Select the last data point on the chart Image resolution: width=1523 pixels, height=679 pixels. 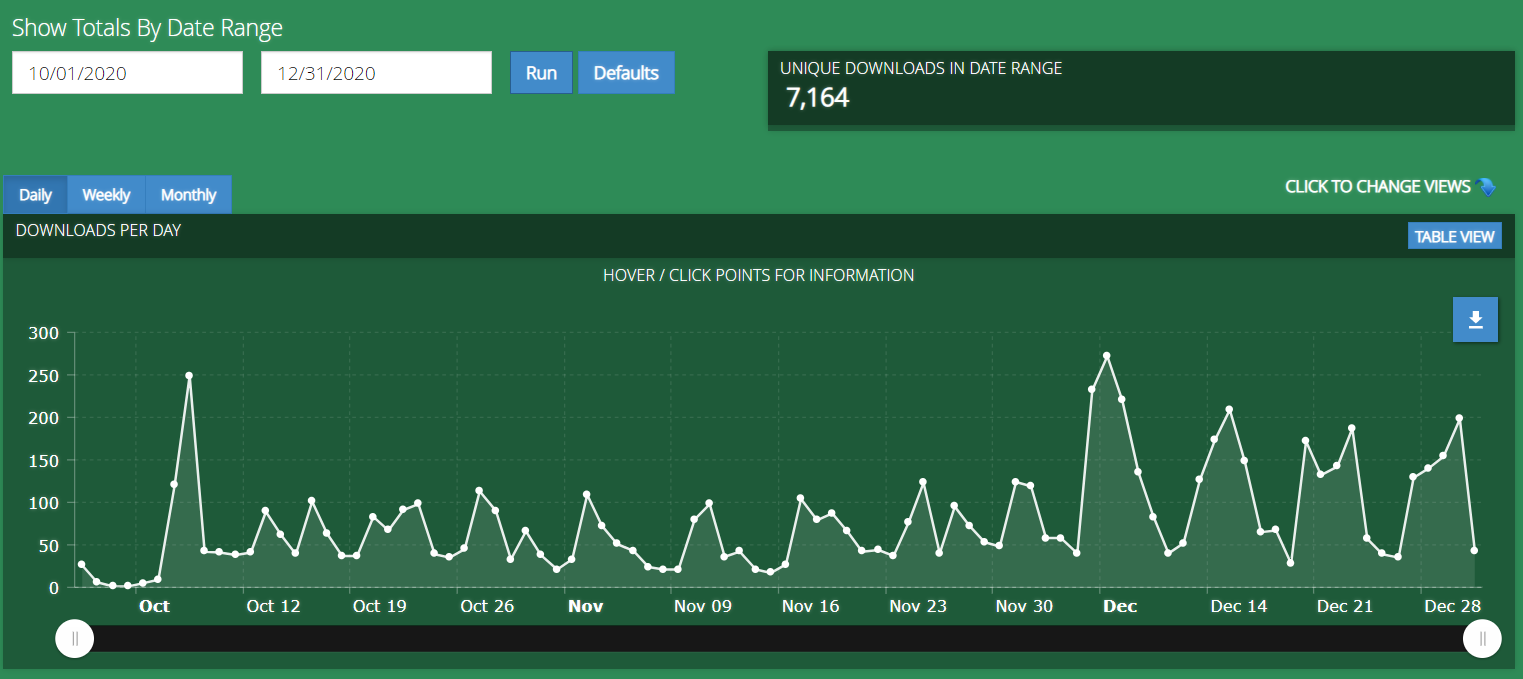click(x=1475, y=550)
